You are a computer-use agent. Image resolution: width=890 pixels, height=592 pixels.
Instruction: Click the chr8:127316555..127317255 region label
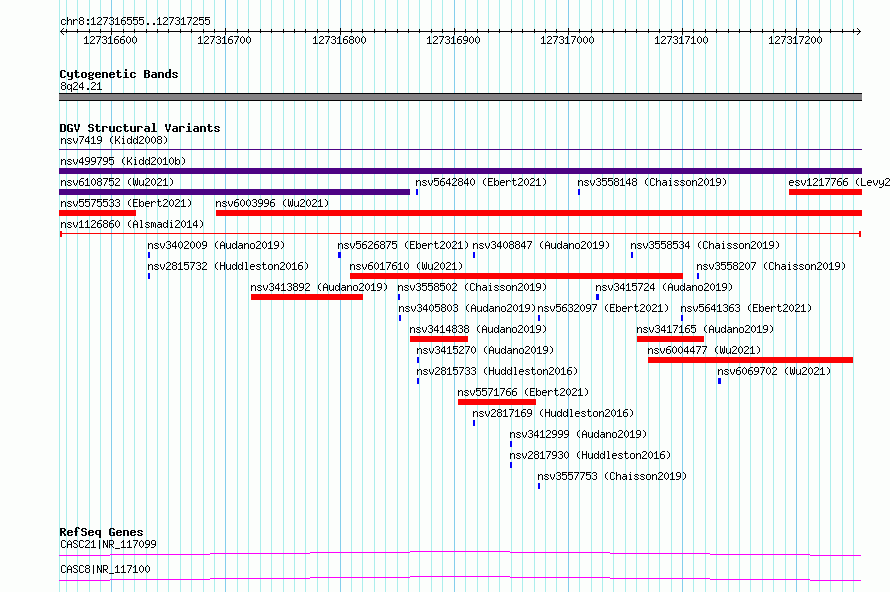coord(135,22)
